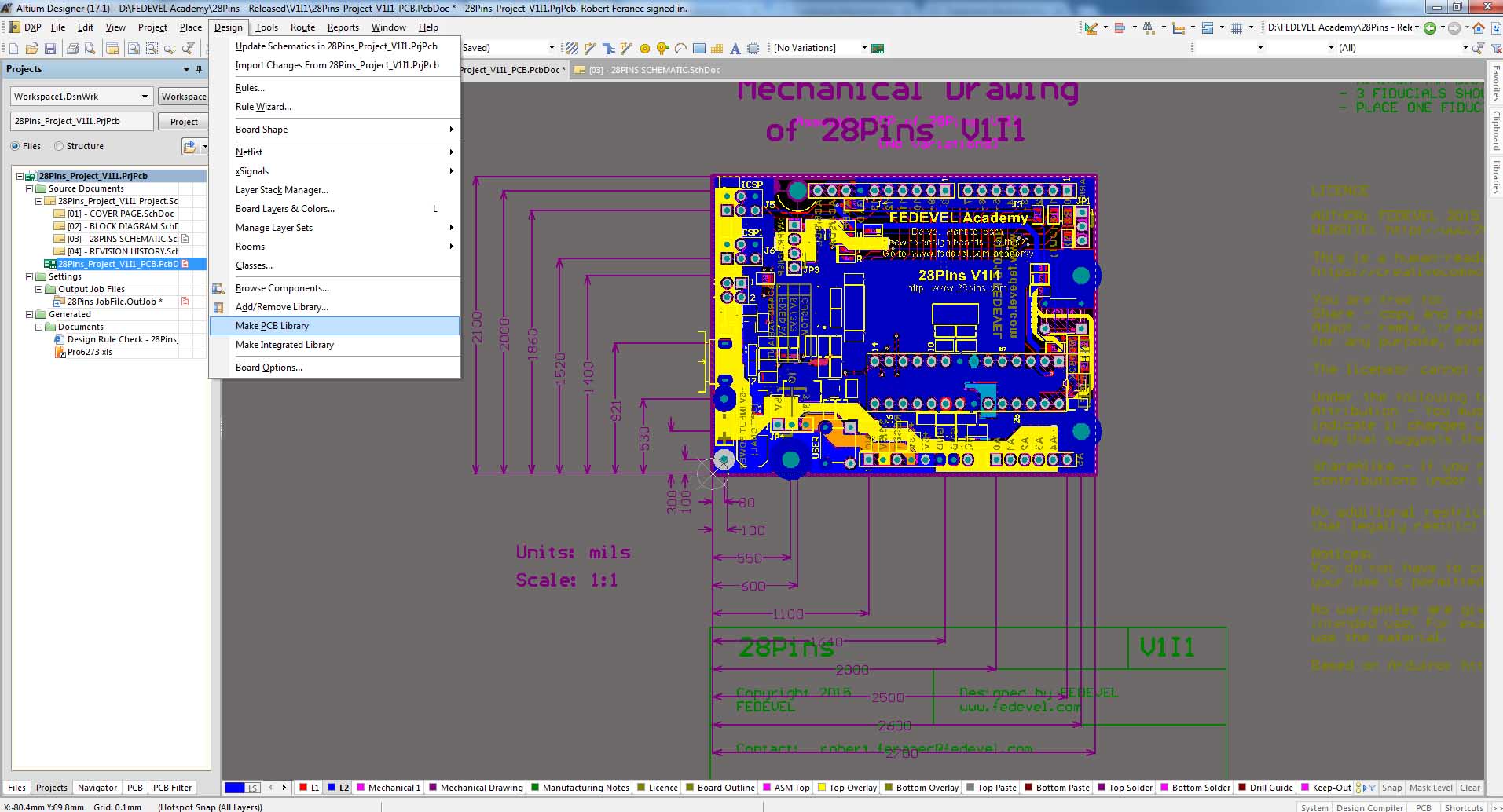This screenshot has width=1503, height=812.
Task: Open the No Variations dropdown
Action: (864, 48)
